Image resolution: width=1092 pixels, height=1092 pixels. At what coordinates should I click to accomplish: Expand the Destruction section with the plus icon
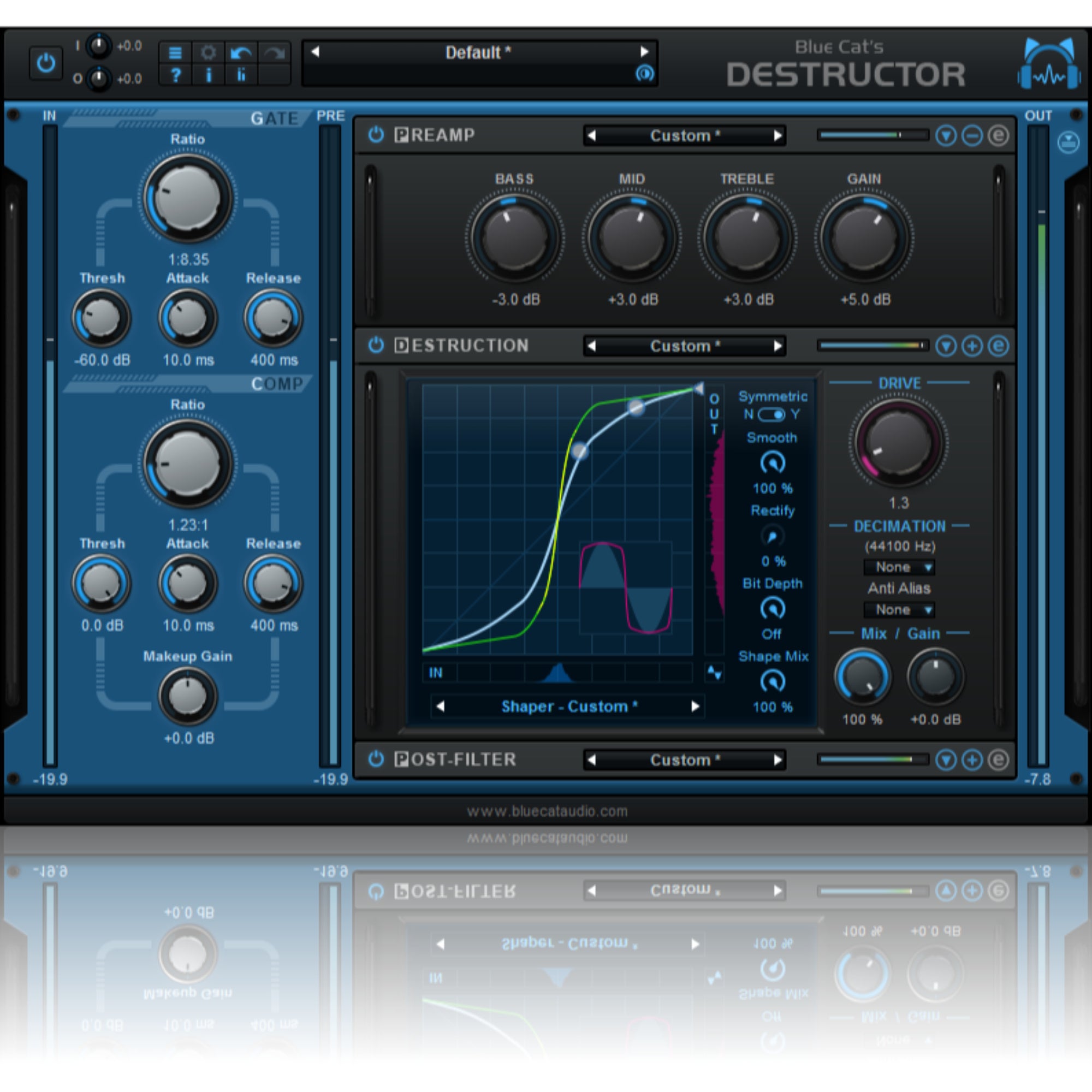click(x=972, y=346)
